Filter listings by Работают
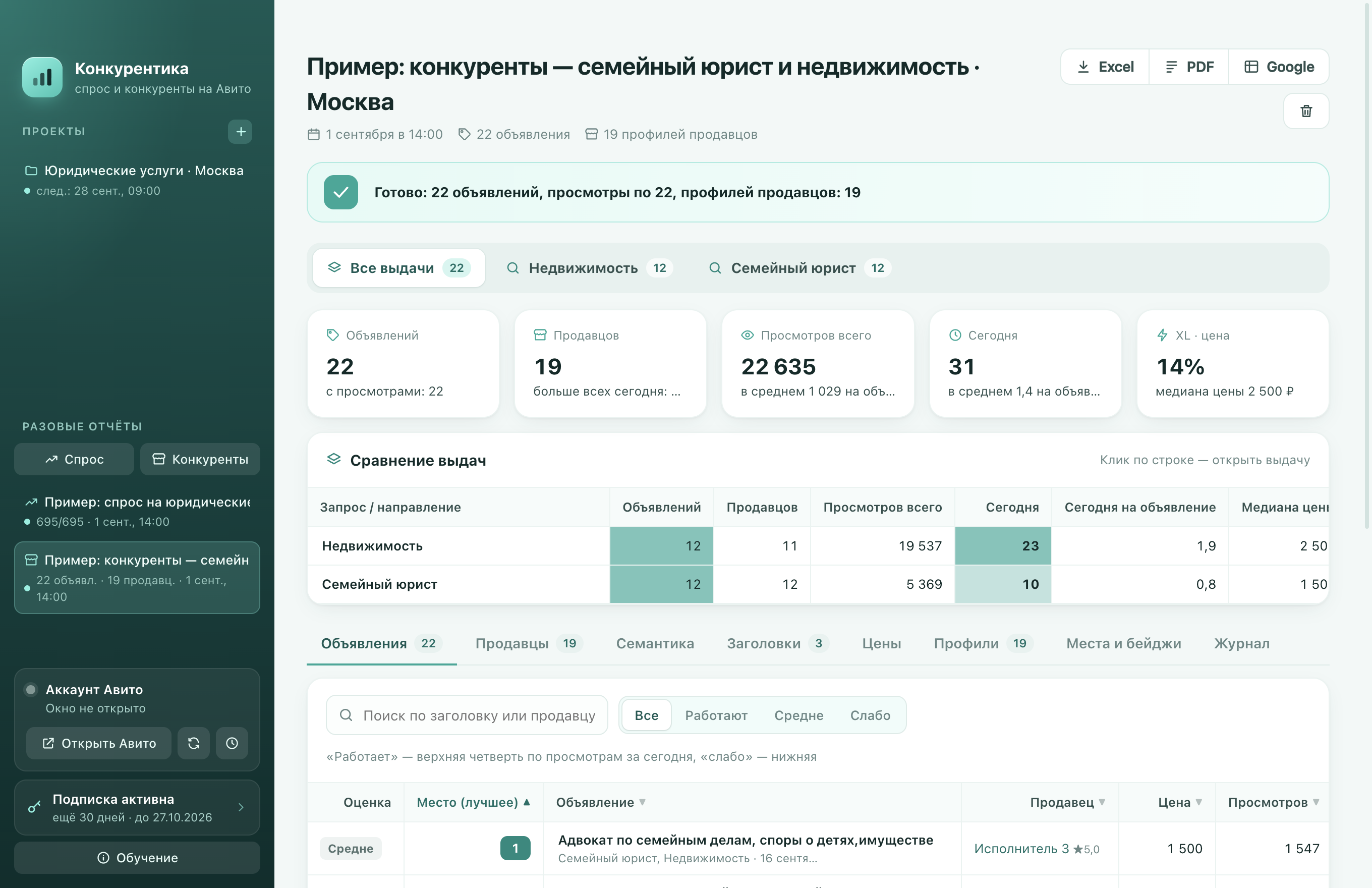The height and width of the screenshot is (888, 1372). (x=716, y=715)
